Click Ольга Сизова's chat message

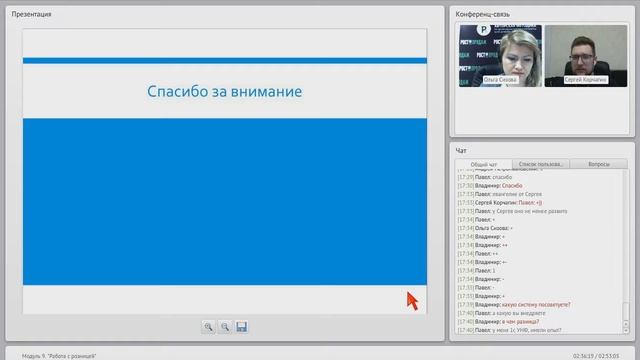pos(485,228)
